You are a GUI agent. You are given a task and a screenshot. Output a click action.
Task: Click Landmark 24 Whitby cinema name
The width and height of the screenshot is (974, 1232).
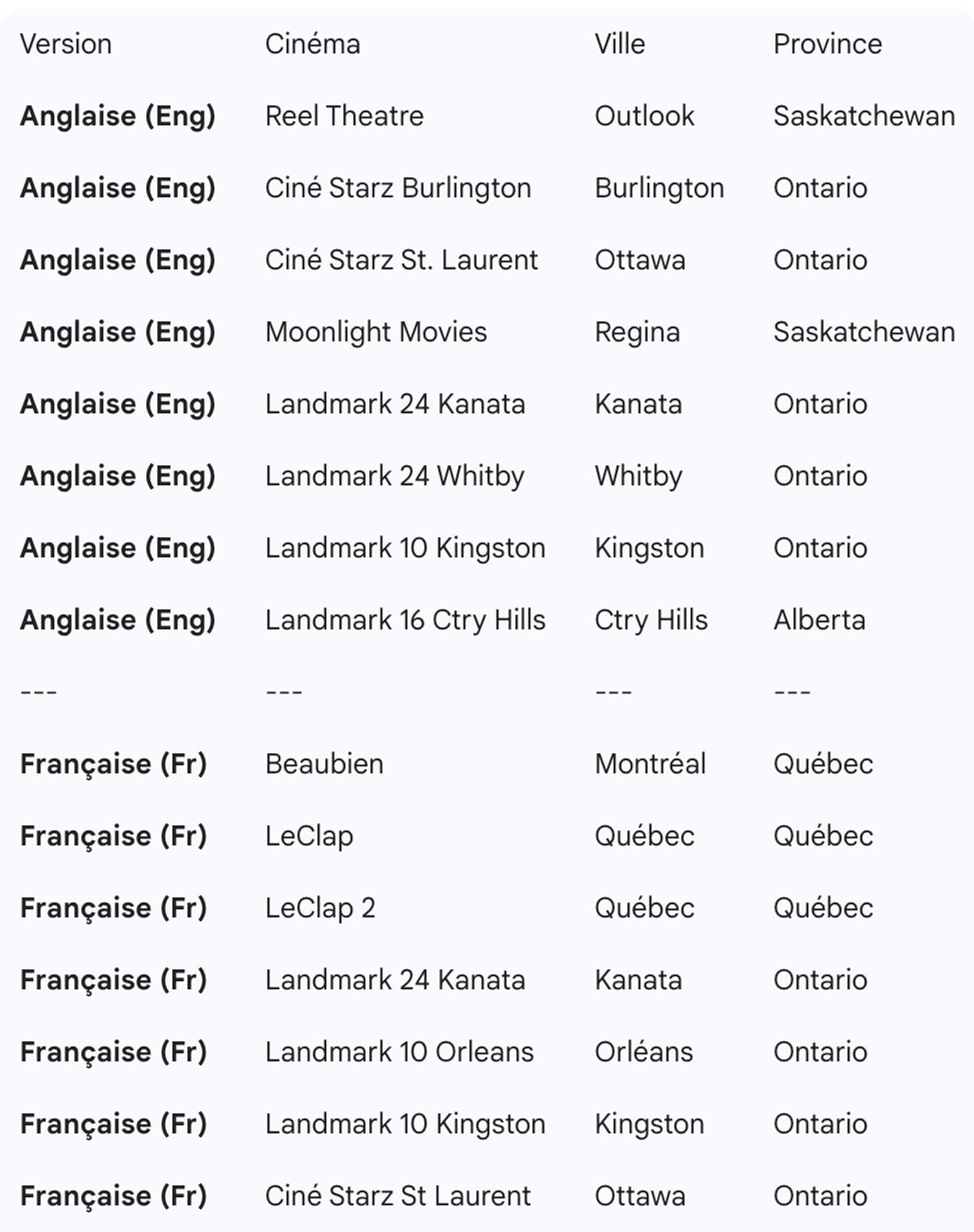pyautogui.click(x=394, y=476)
